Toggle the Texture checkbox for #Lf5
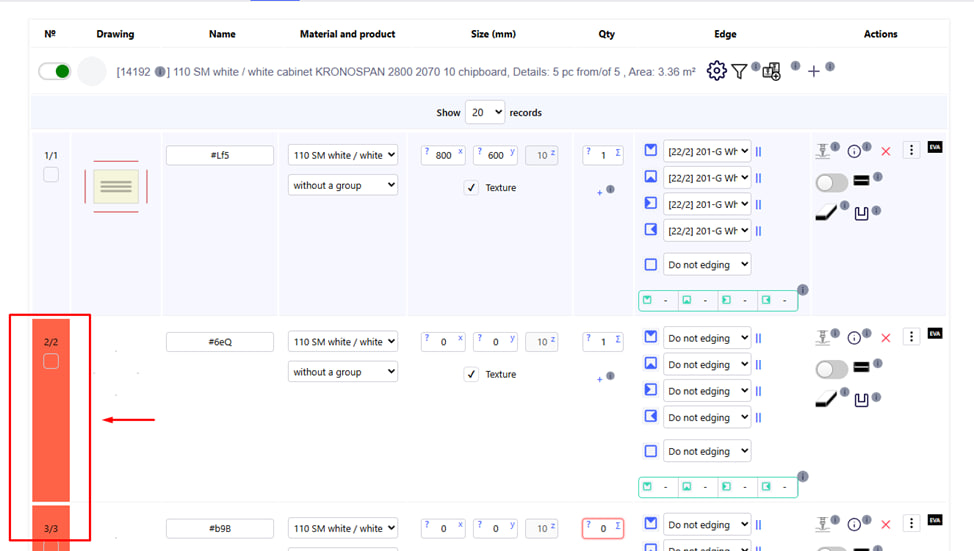This screenshot has height=551, width=974. point(472,187)
